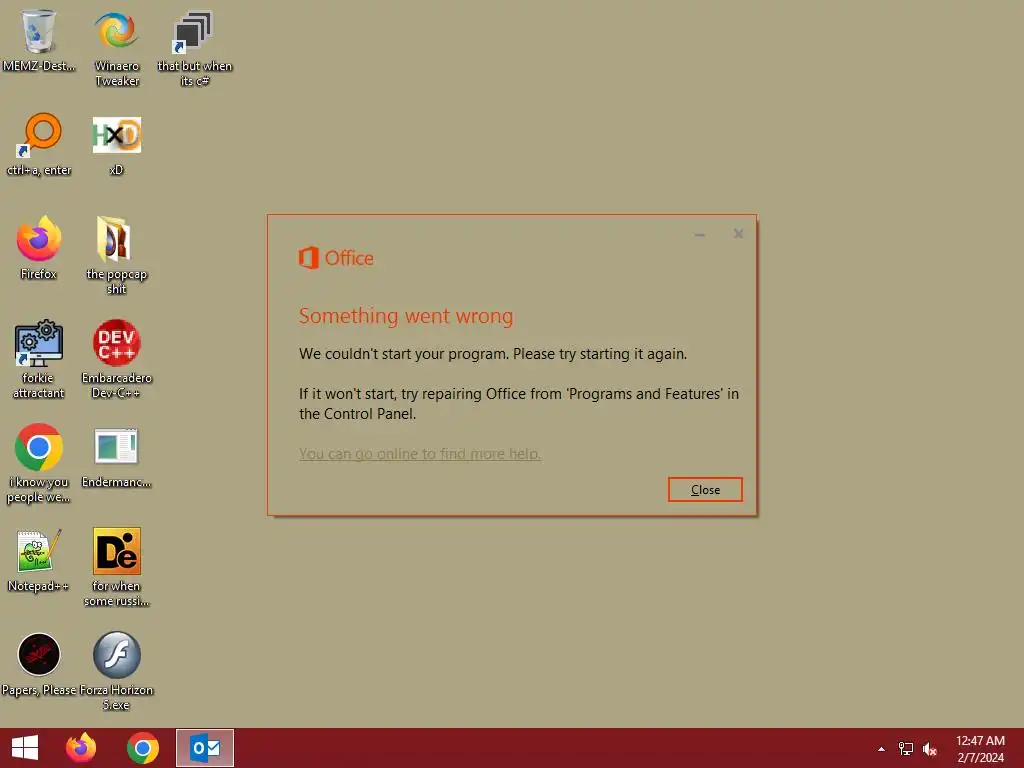Click the Close button in Office dialog
1024x768 pixels.
705,489
